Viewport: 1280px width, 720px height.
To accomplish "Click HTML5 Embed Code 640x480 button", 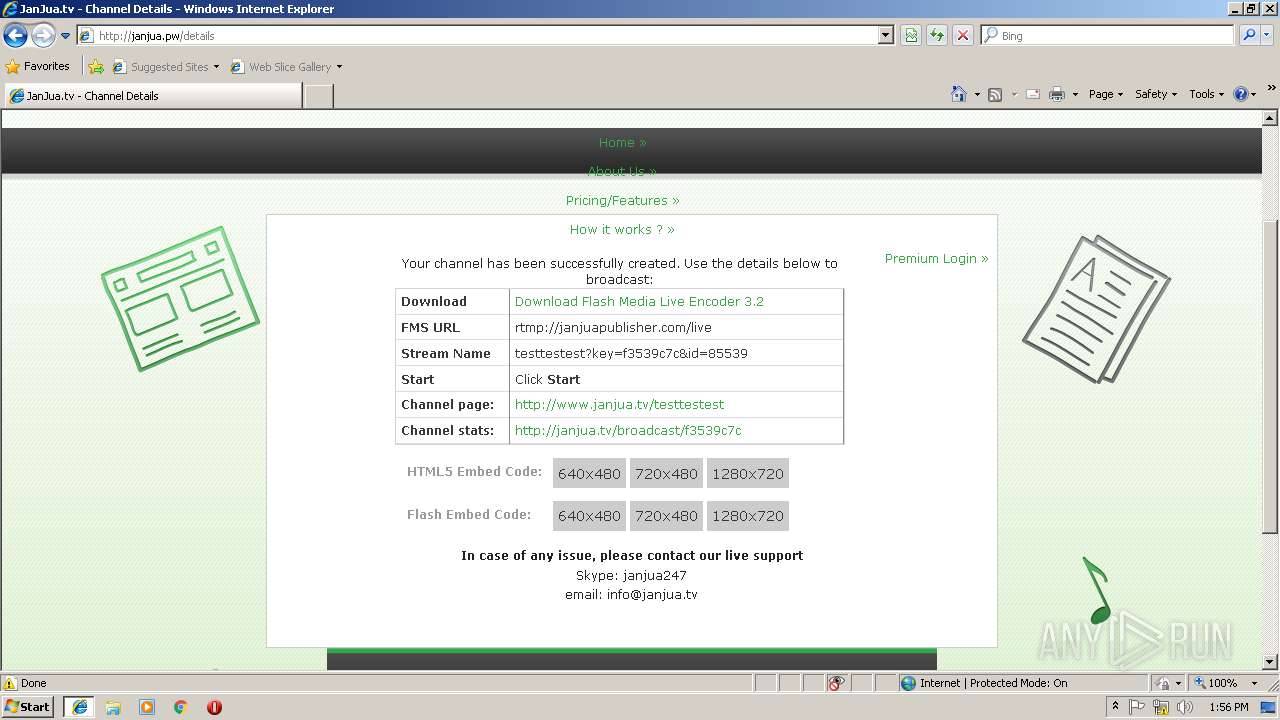I will point(589,474).
